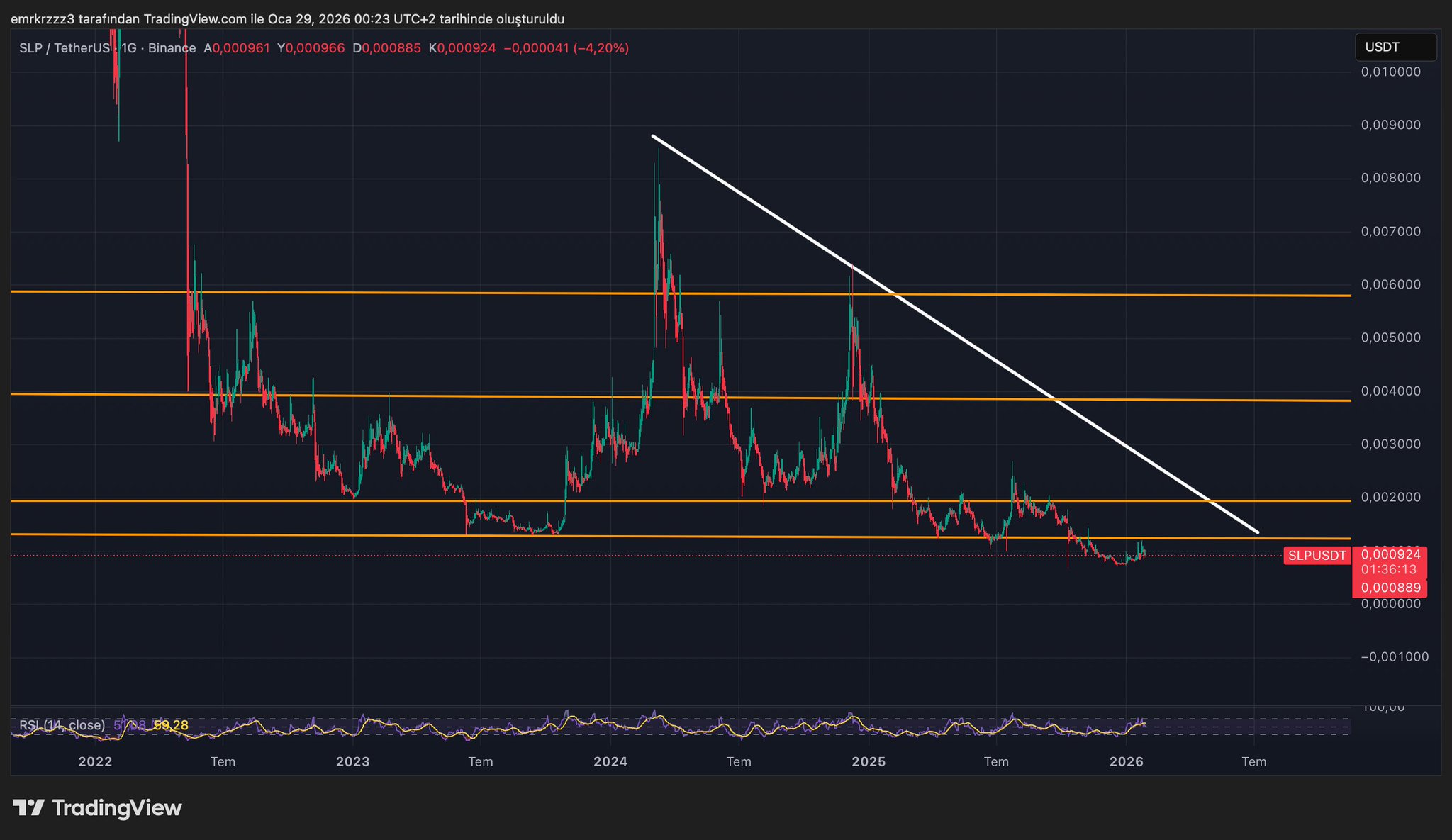Click the TradingView wordmark at bottom
Viewport: 1452px width, 840px height.
click(117, 808)
